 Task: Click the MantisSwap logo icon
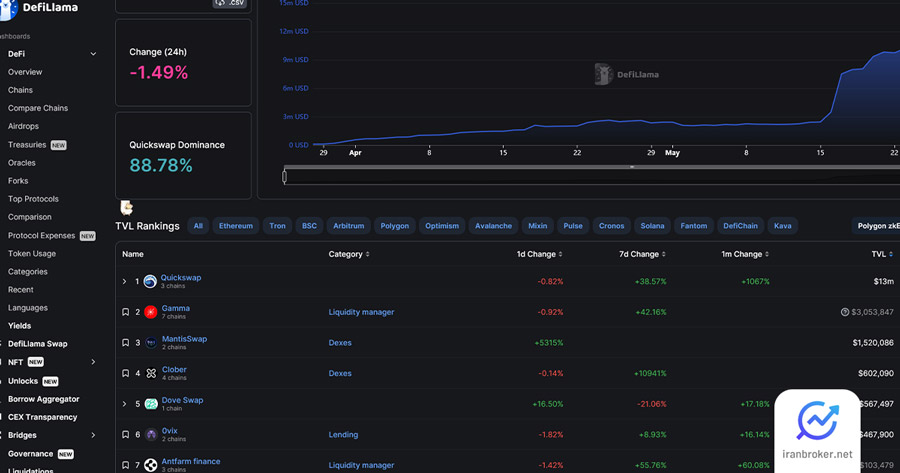(150, 343)
